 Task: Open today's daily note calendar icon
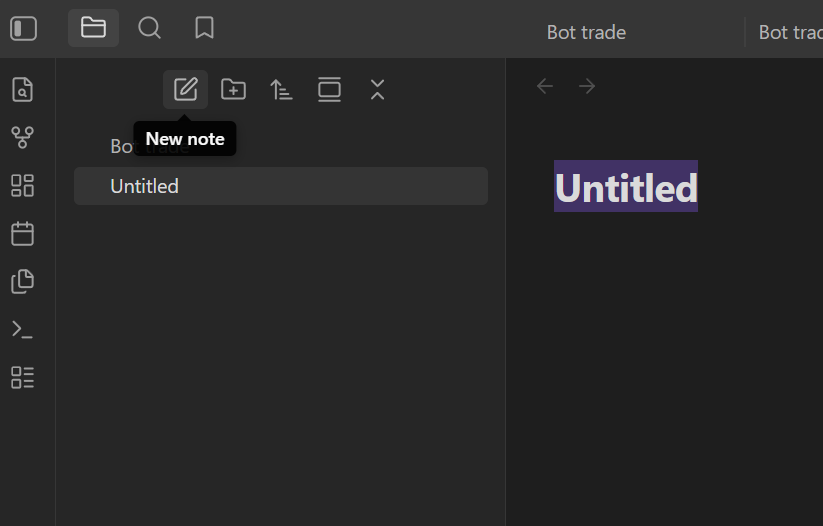tap(23, 234)
